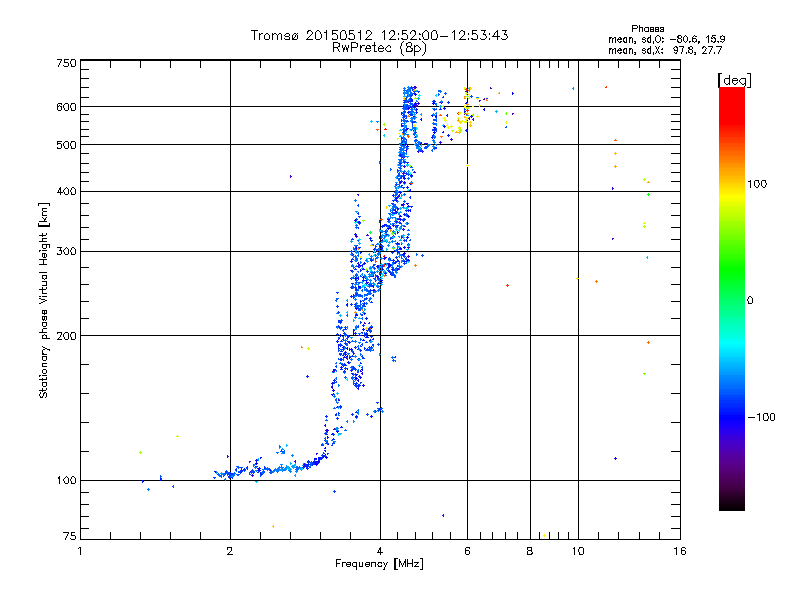Click the y-axis tick label '200'
Screen dimensions: 800x600
click(66, 336)
